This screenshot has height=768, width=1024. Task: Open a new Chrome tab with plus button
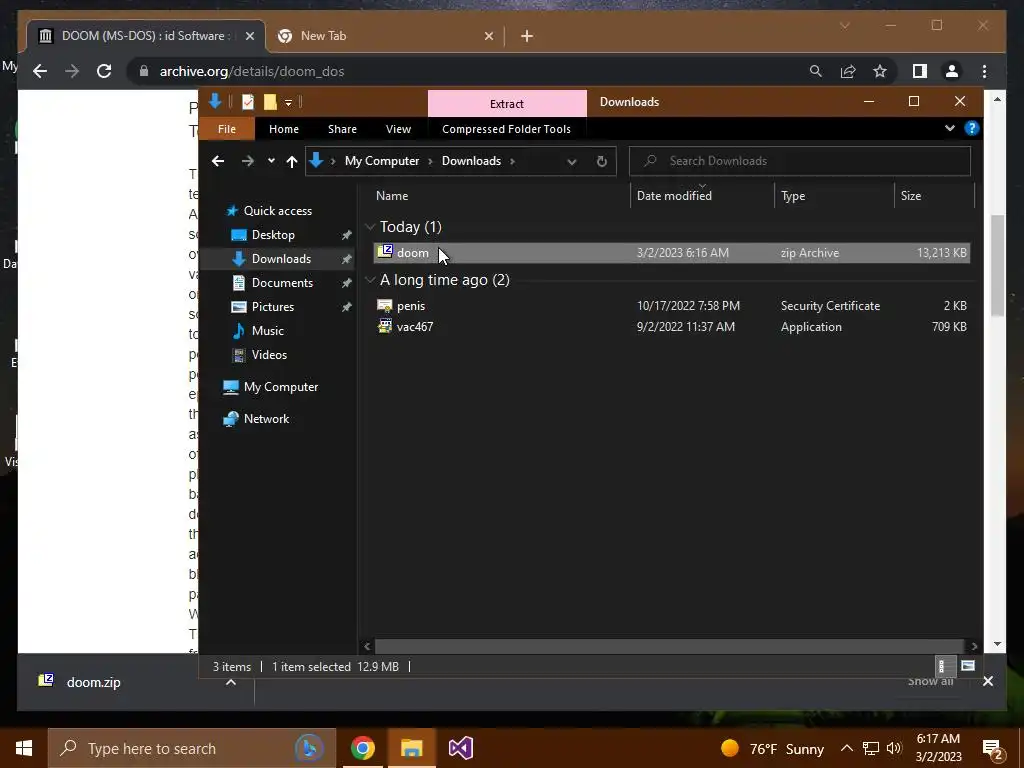point(527,37)
